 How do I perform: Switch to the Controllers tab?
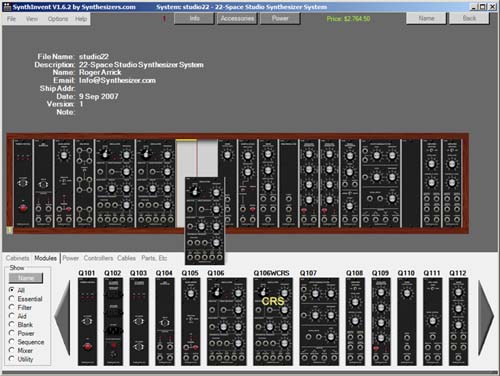[98, 258]
